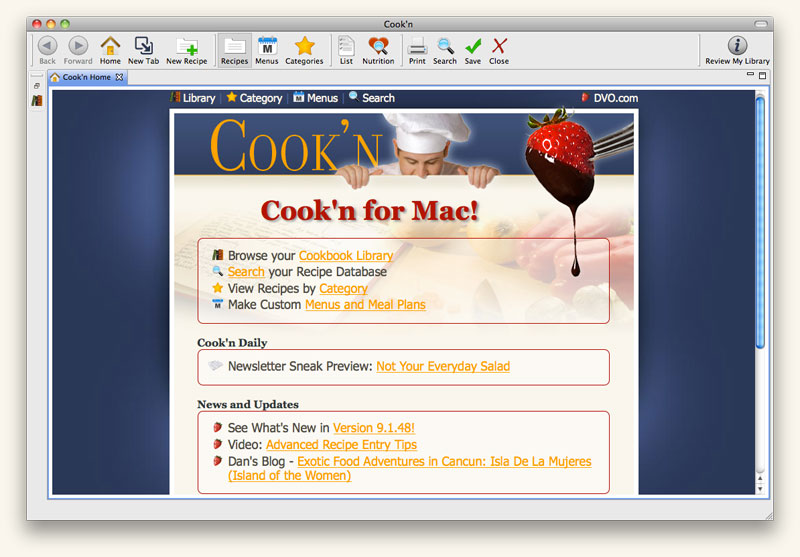Open Category in the page navigation bar

[x=255, y=98]
